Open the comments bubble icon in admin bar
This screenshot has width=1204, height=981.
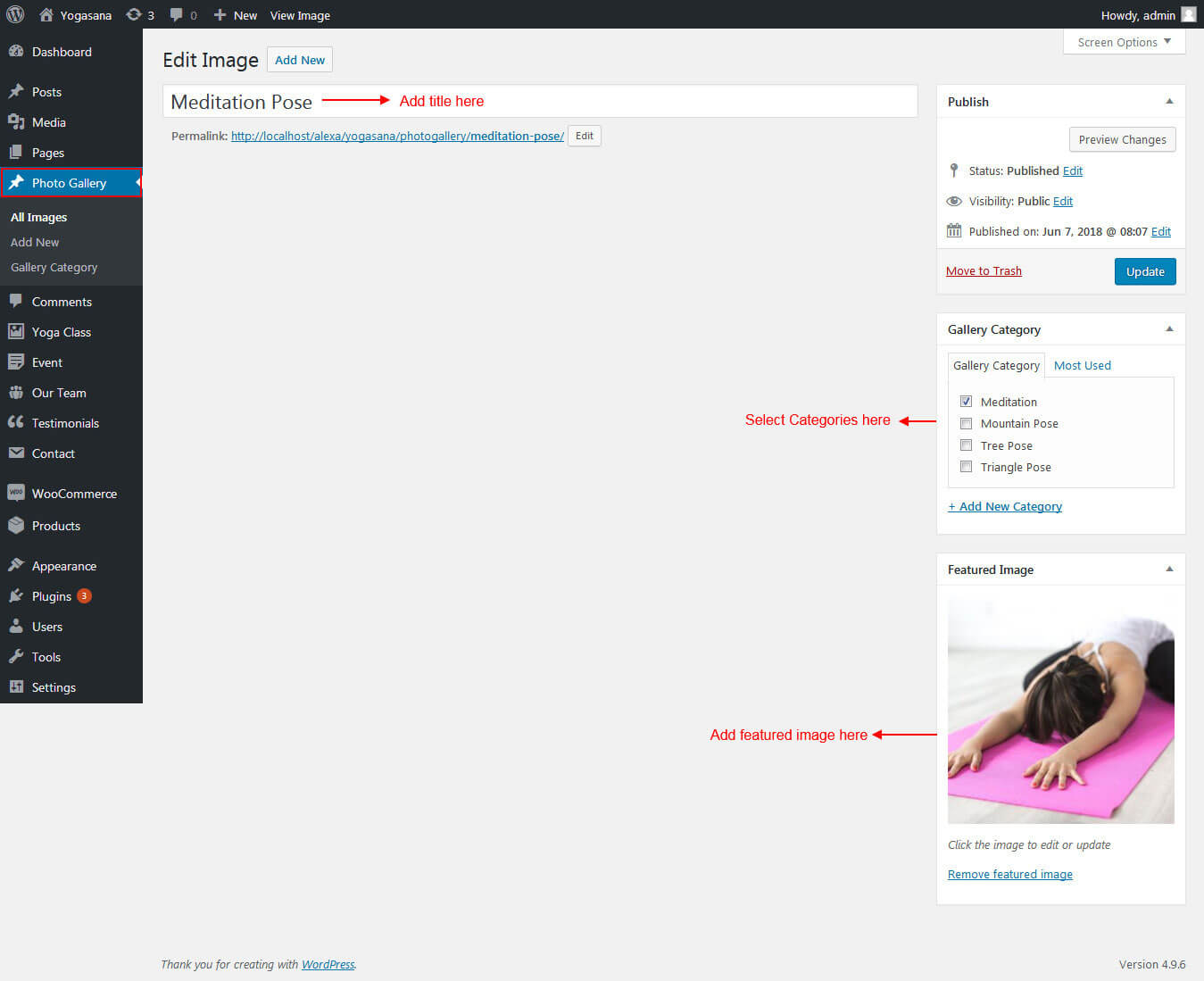[x=177, y=14]
